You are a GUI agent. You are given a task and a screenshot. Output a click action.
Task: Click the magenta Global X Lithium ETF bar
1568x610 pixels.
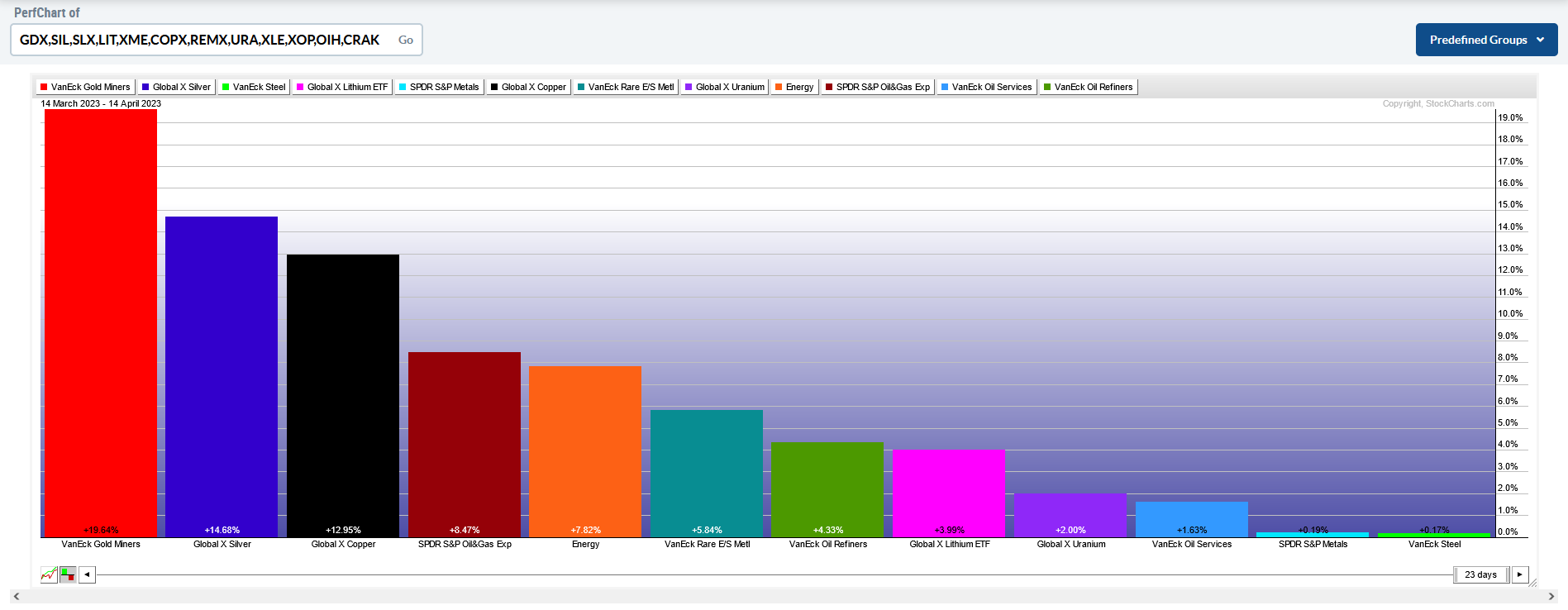pos(949,493)
